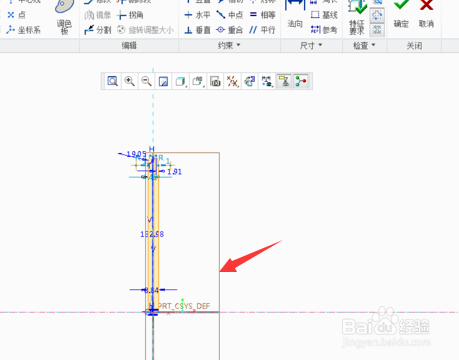Click the Zoom In magnifier icon
Viewport: 459px width, 360px height.
pyautogui.click(x=129, y=81)
